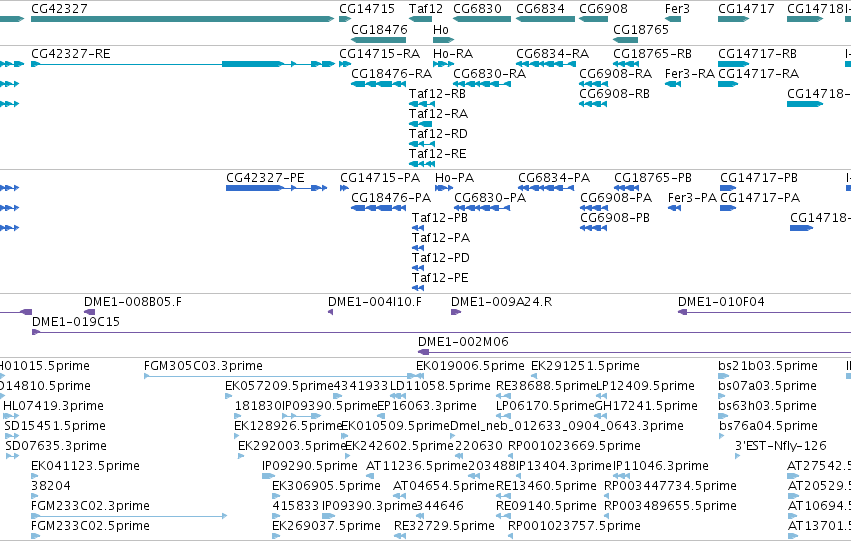Click protein CG6908-PA
This screenshot has height=541, width=851.
coord(616,198)
